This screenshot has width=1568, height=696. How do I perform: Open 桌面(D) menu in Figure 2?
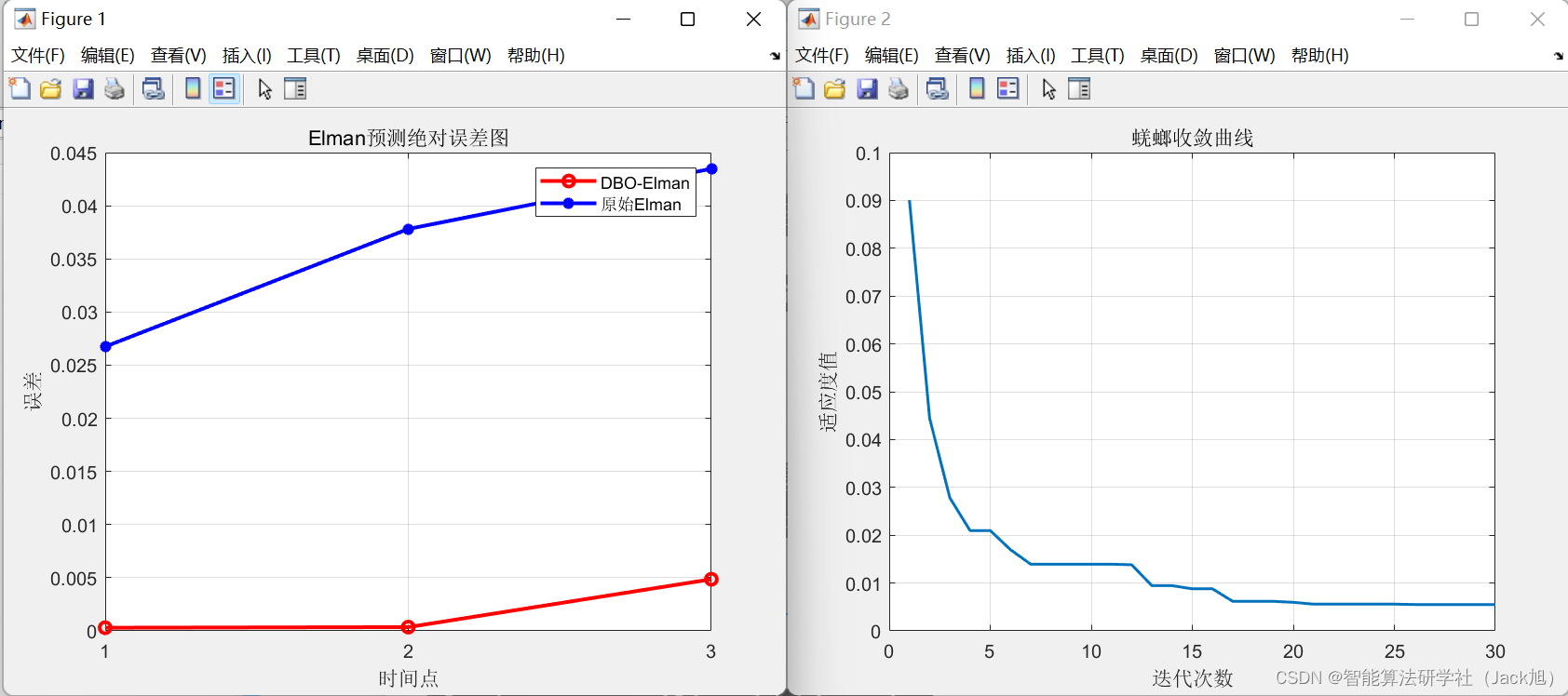coord(1169,56)
